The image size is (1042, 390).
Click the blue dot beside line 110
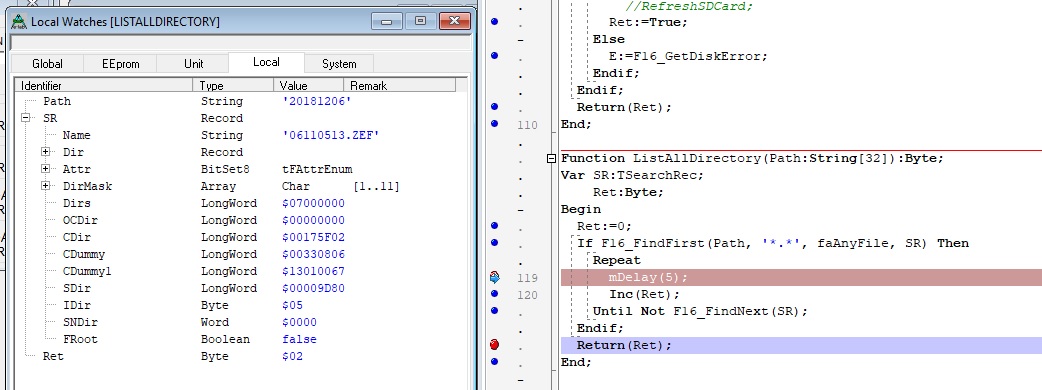point(494,124)
